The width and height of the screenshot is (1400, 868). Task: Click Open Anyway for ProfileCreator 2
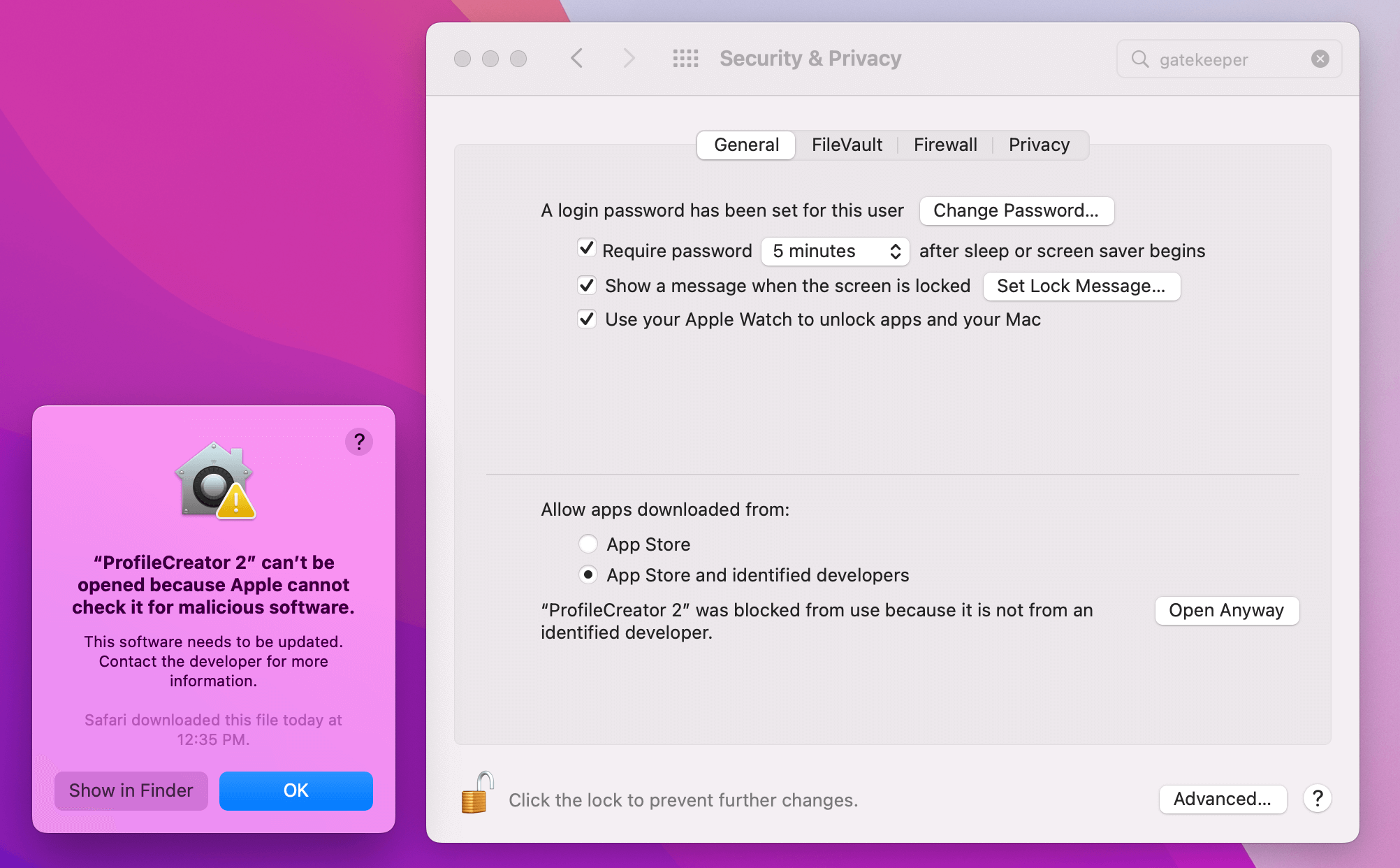point(1227,610)
